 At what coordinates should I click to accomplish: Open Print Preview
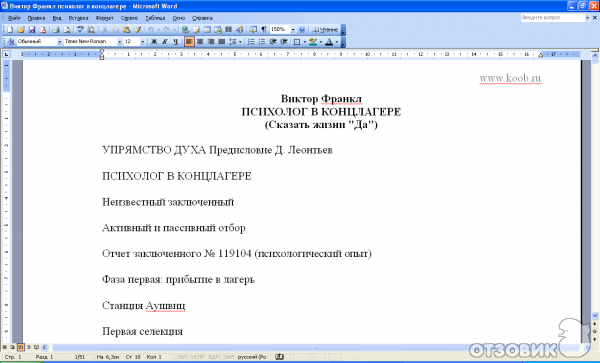[x=67, y=29]
